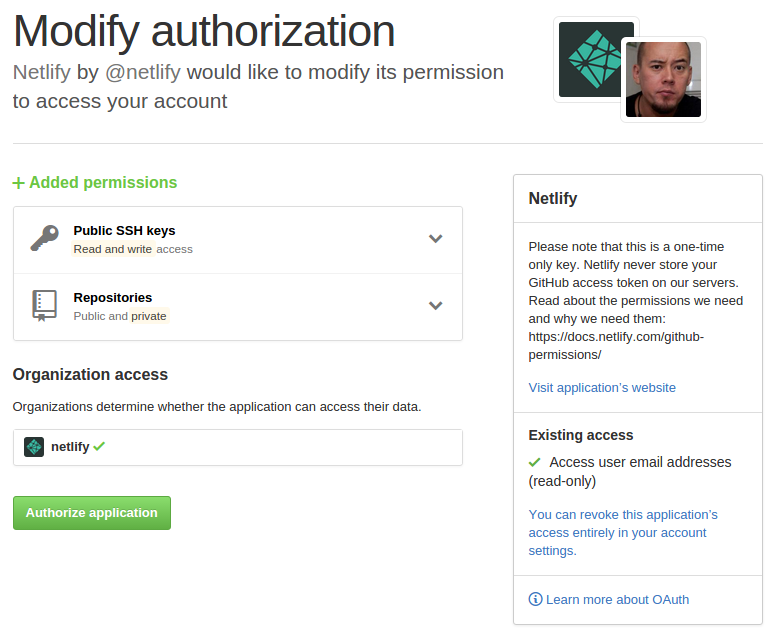Click the green checkmark under Existing access
This screenshot has height=644, width=777.
(535, 462)
